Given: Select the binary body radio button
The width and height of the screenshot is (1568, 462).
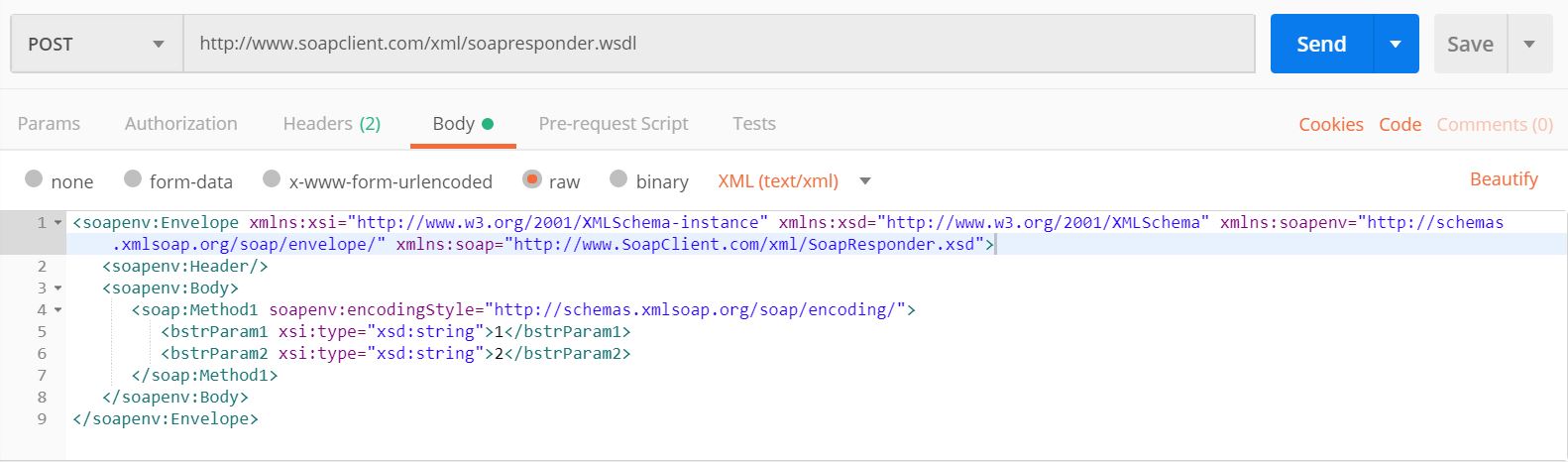Looking at the screenshot, I should tap(618, 179).
